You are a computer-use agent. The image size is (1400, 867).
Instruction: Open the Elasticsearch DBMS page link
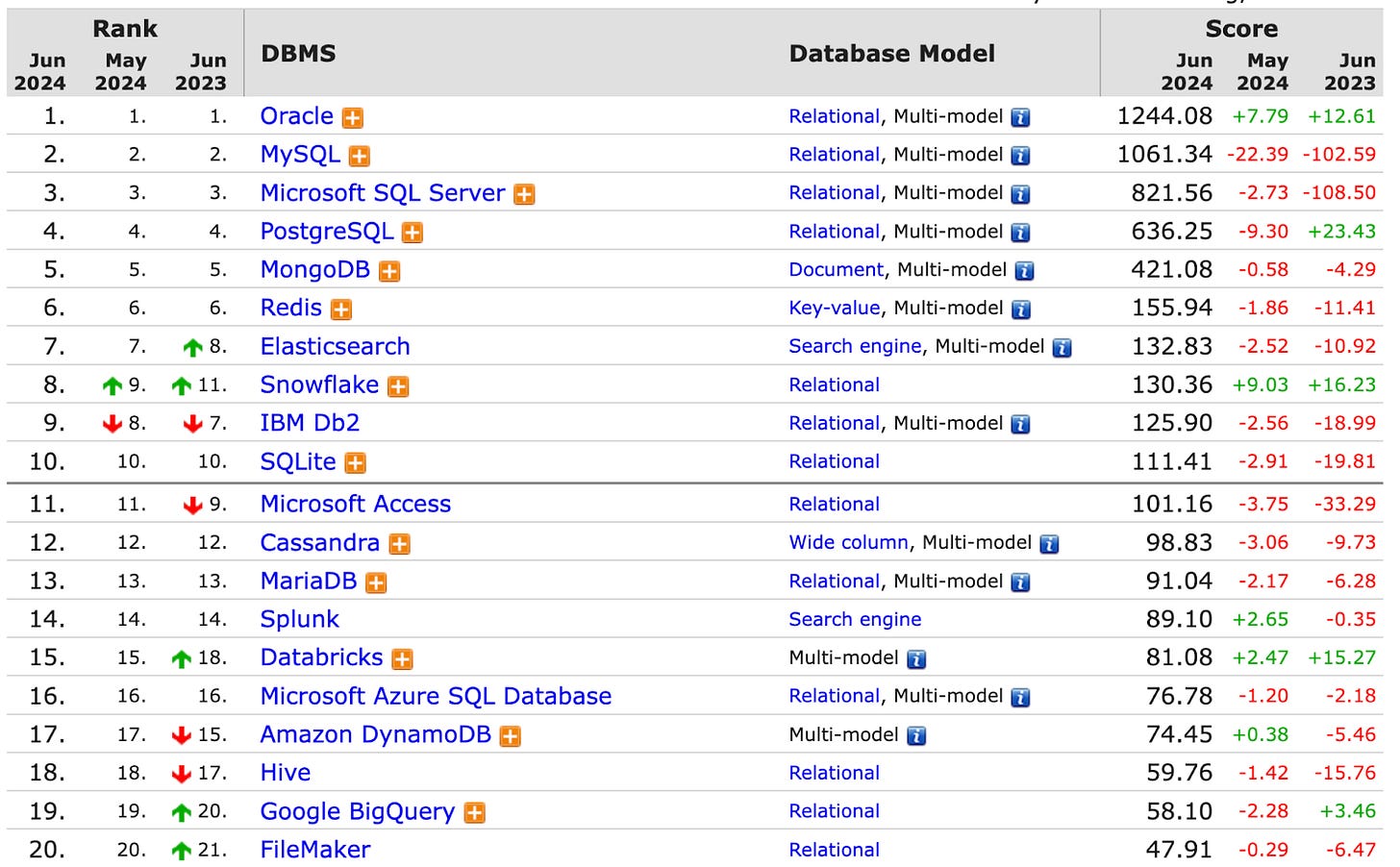click(335, 346)
